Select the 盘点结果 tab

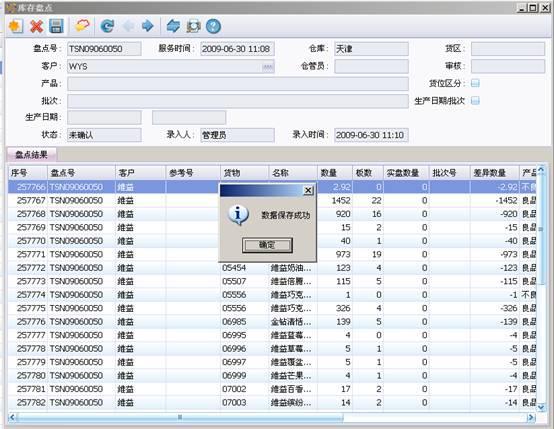coord(31,154)
